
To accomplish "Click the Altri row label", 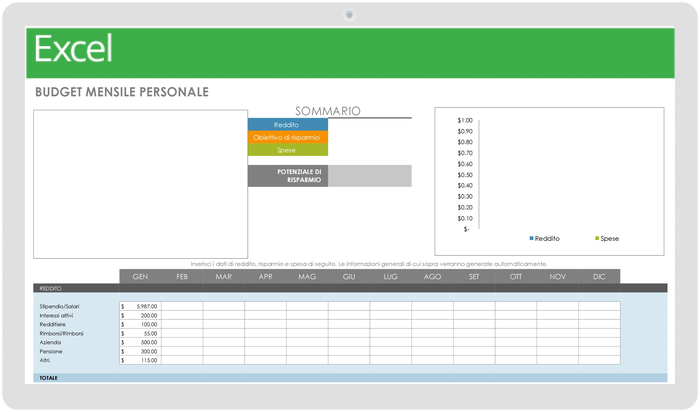I will [45, 360].
